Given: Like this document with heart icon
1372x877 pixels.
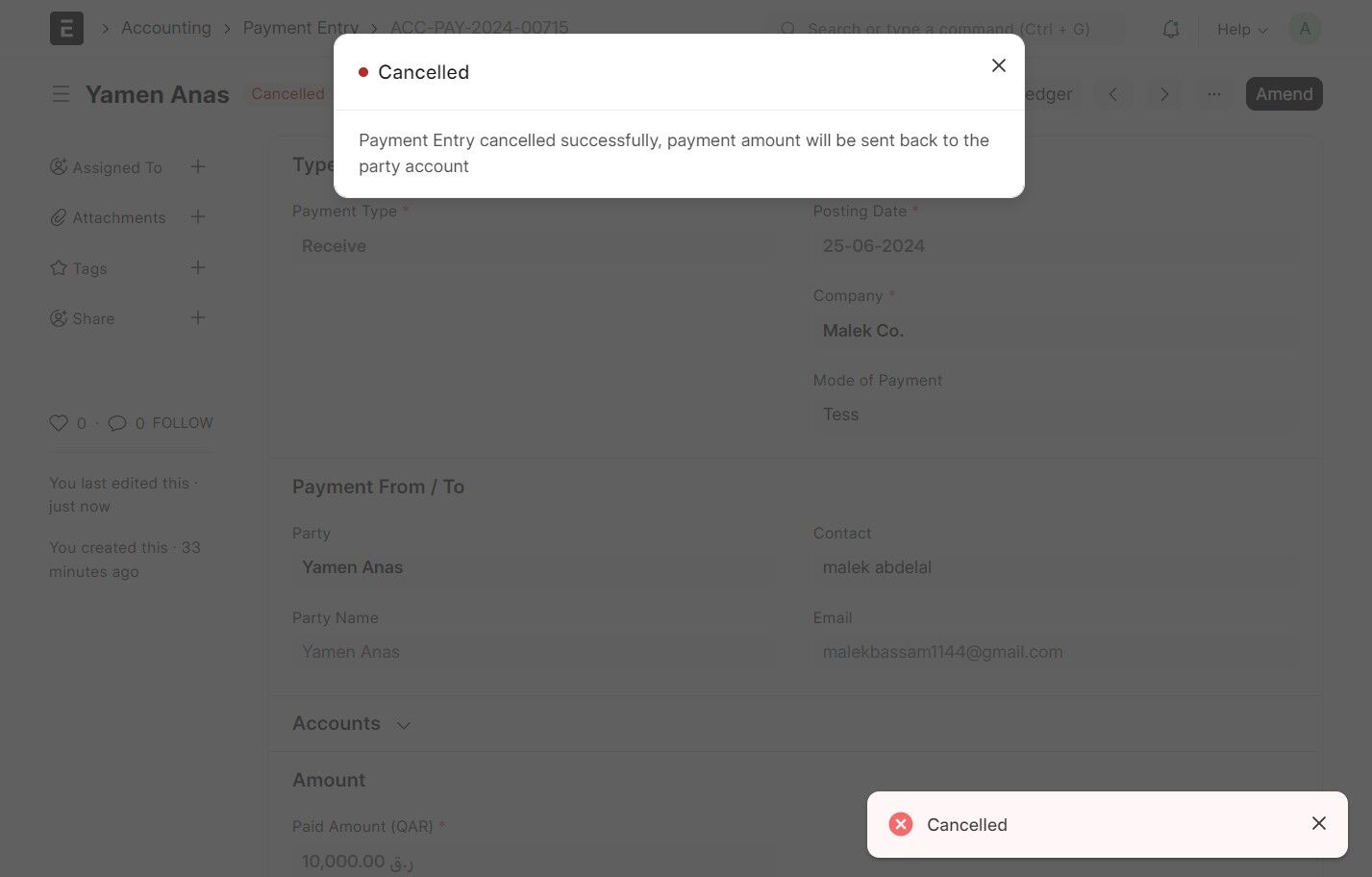Looking at the screenshot, I should (59, 423).
